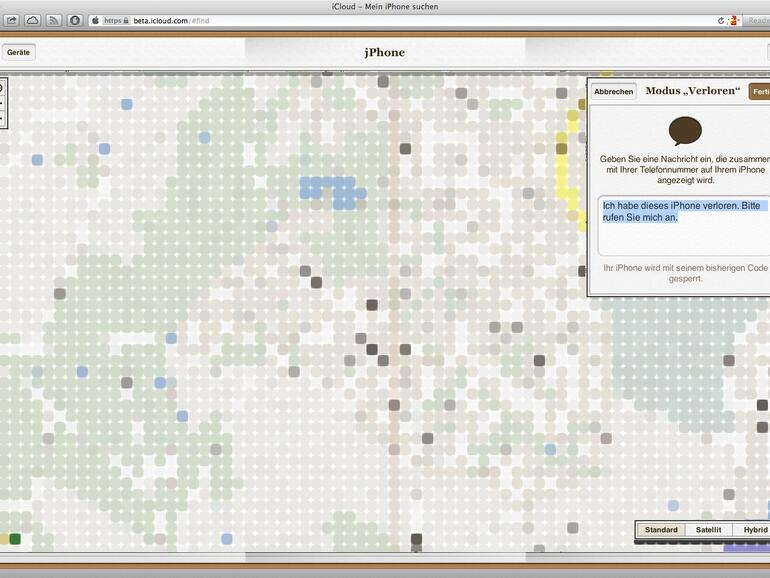770x578 pixels.
Task: Click the Apple logo in address bar
Action: (96, 21)
